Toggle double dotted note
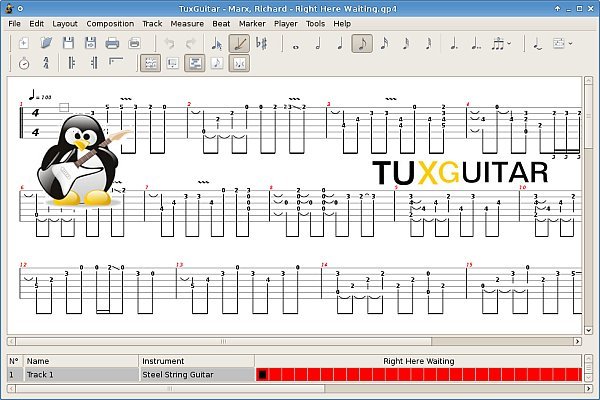This screenshot has height=400, width=600. [476, 43]
